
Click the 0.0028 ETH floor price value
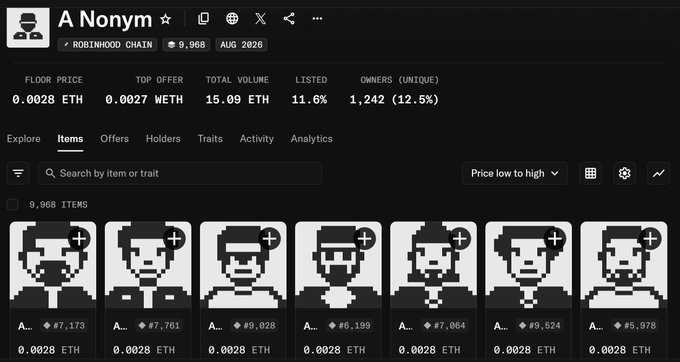coord(47,100)
